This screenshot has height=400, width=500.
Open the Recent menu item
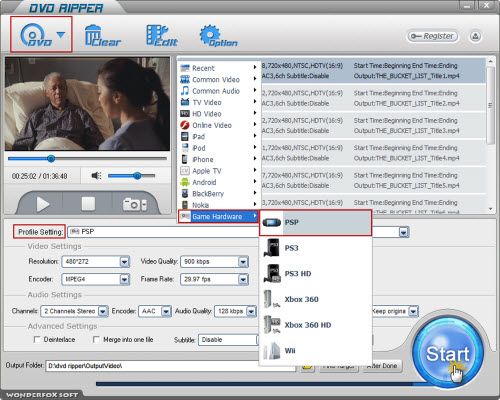[x=218, y=68]
